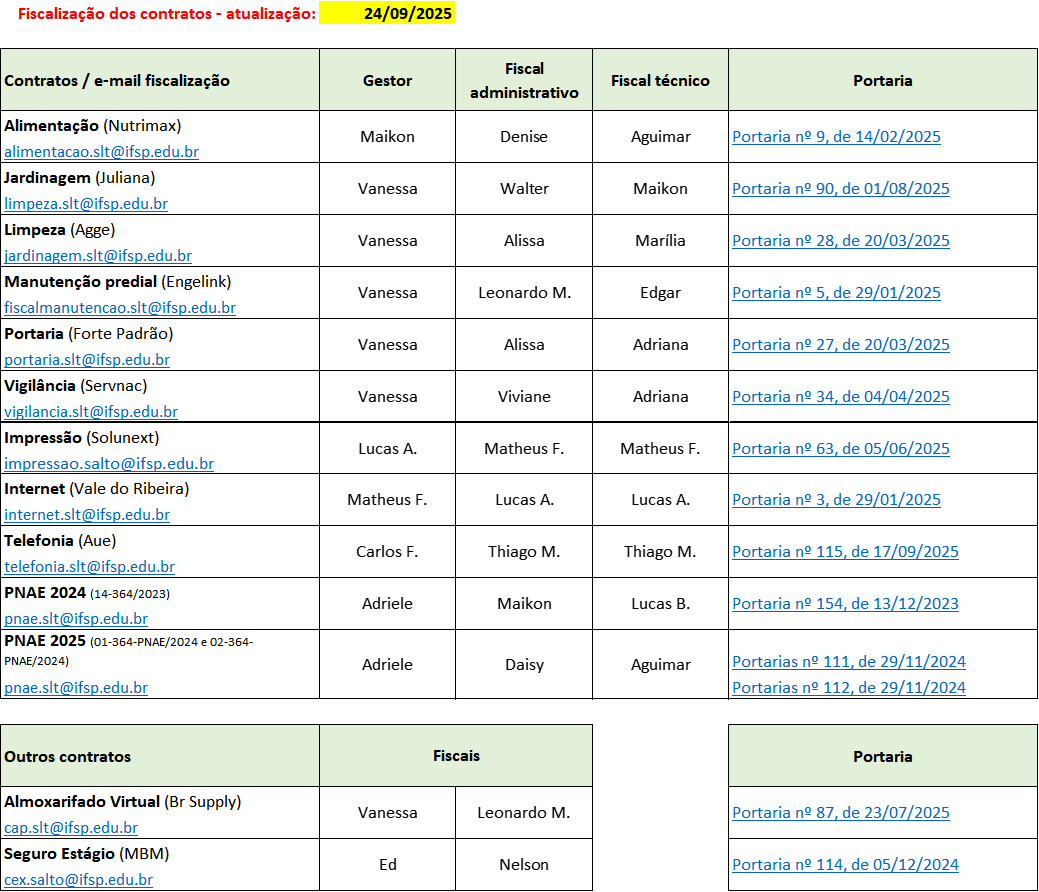Open Portaria nº 90 de 01/08/2025 link
Image resolution: width=1039 pixels, height=892 pixels.
pyautogui.click(x=840, y=189)
